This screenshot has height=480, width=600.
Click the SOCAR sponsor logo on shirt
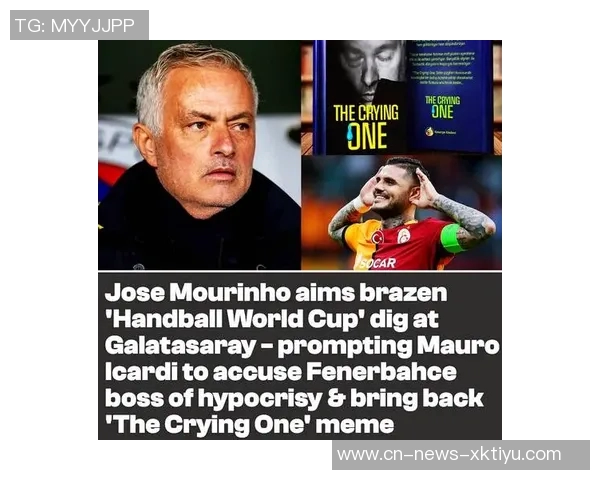tap(377, 263)
